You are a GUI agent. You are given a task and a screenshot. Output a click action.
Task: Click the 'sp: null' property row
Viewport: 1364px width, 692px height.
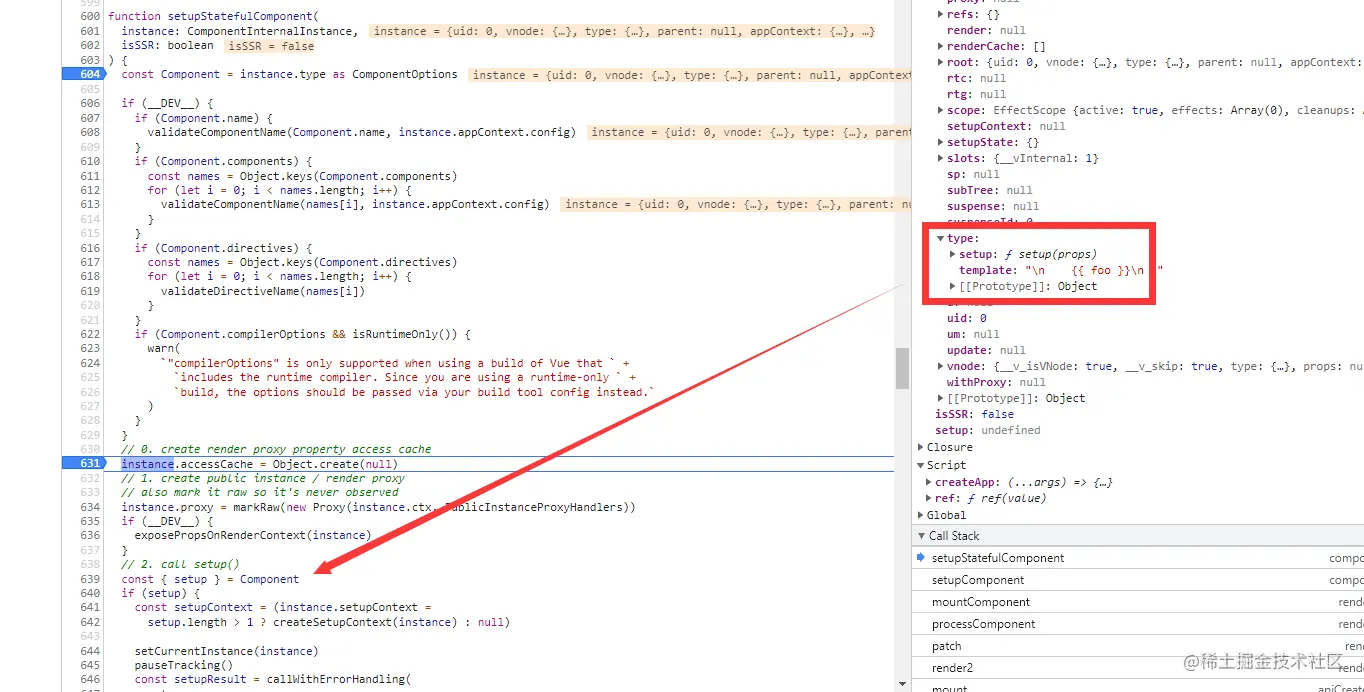[972, 174]
